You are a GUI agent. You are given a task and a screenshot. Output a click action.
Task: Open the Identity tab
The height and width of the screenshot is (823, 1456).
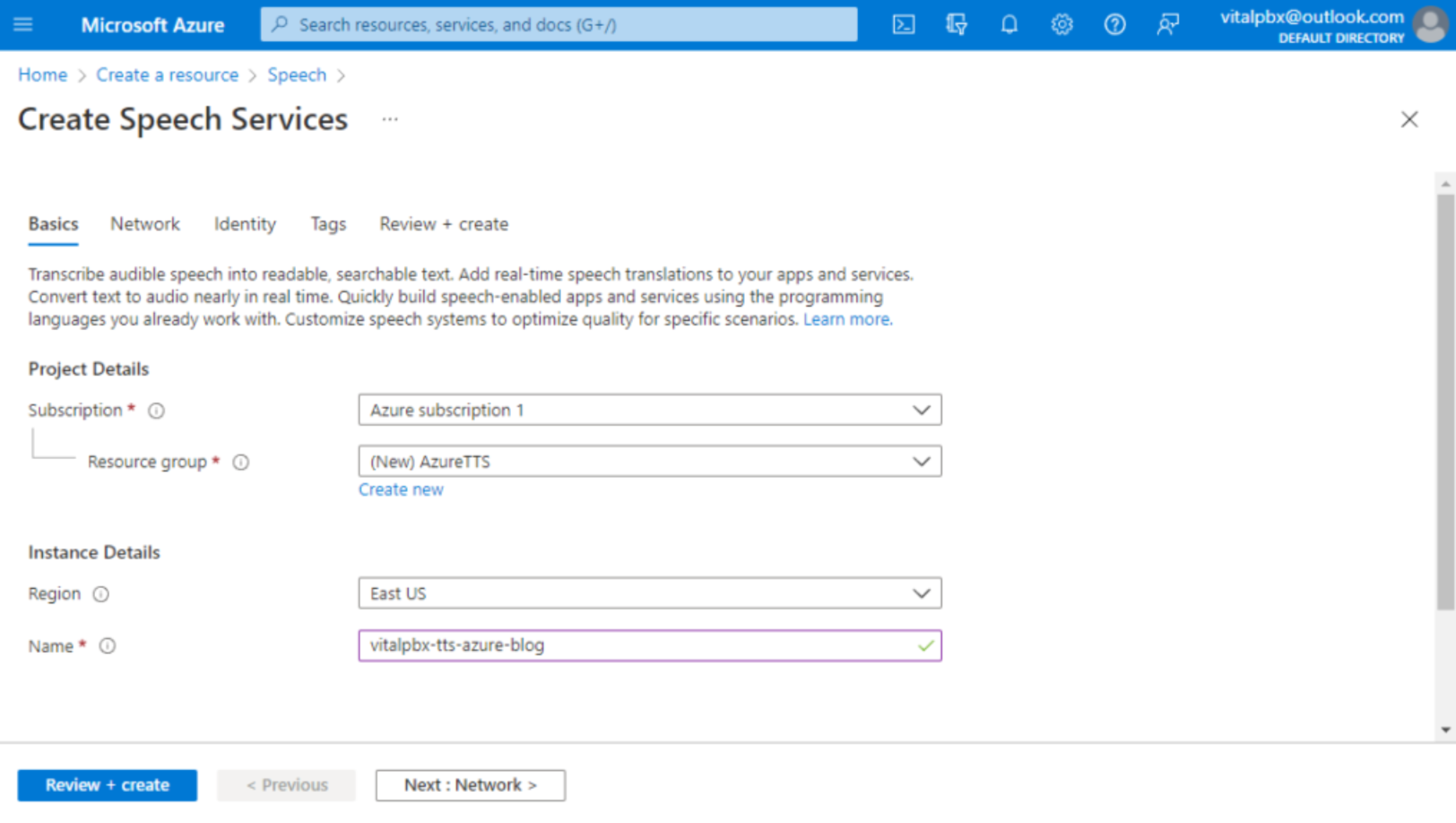244,224
